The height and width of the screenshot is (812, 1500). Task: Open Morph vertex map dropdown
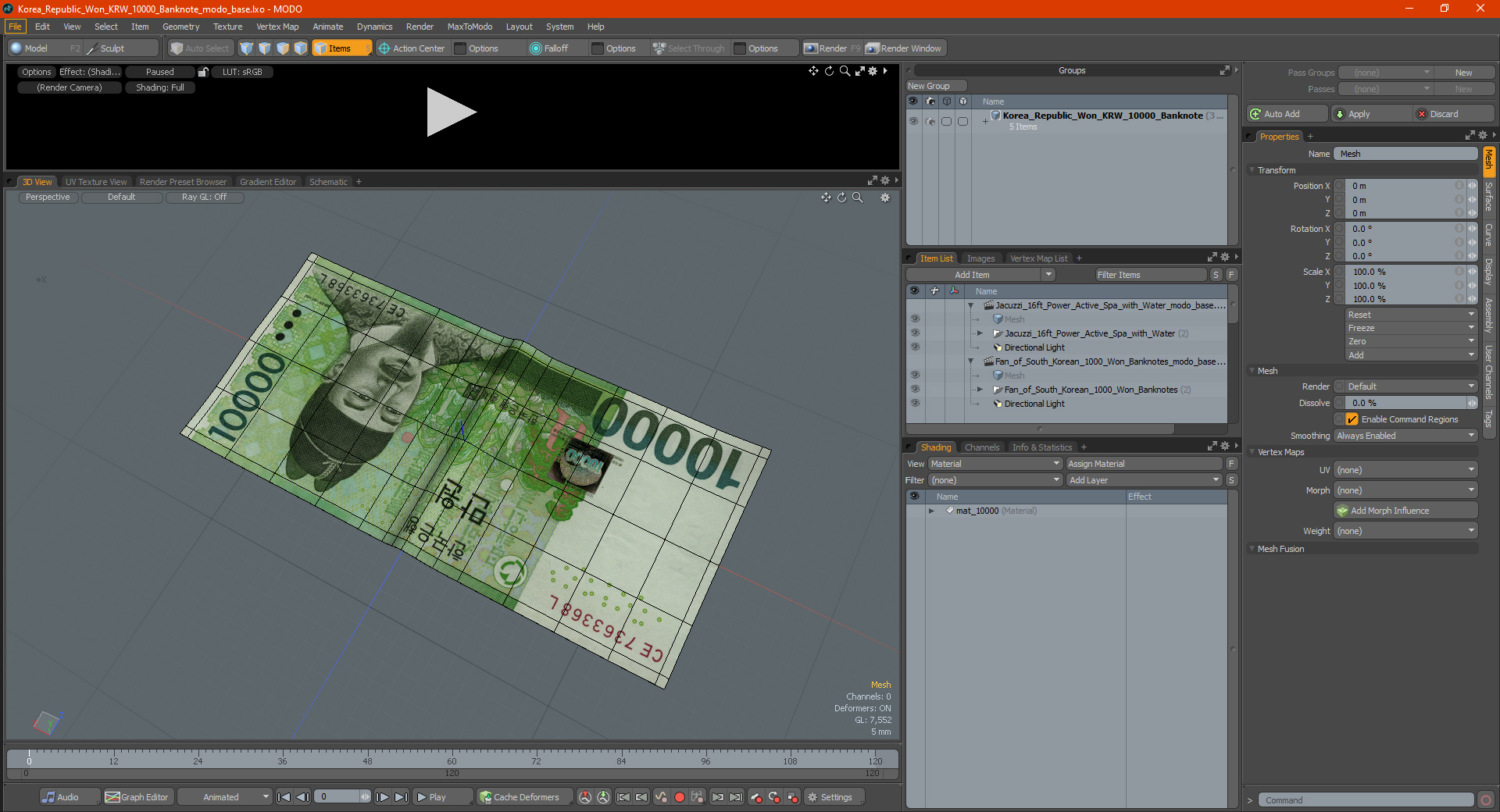tap(1405, 490)
